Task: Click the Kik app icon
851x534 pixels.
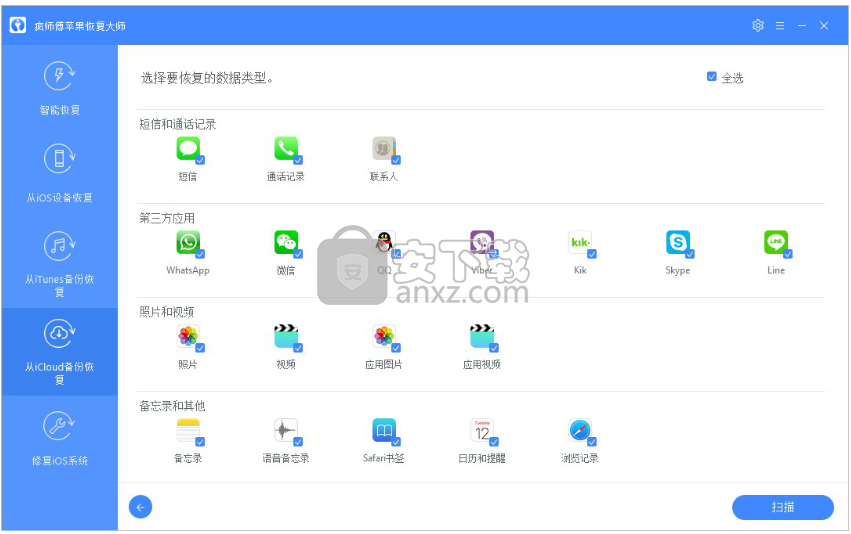Action: (x=580, y=242)
